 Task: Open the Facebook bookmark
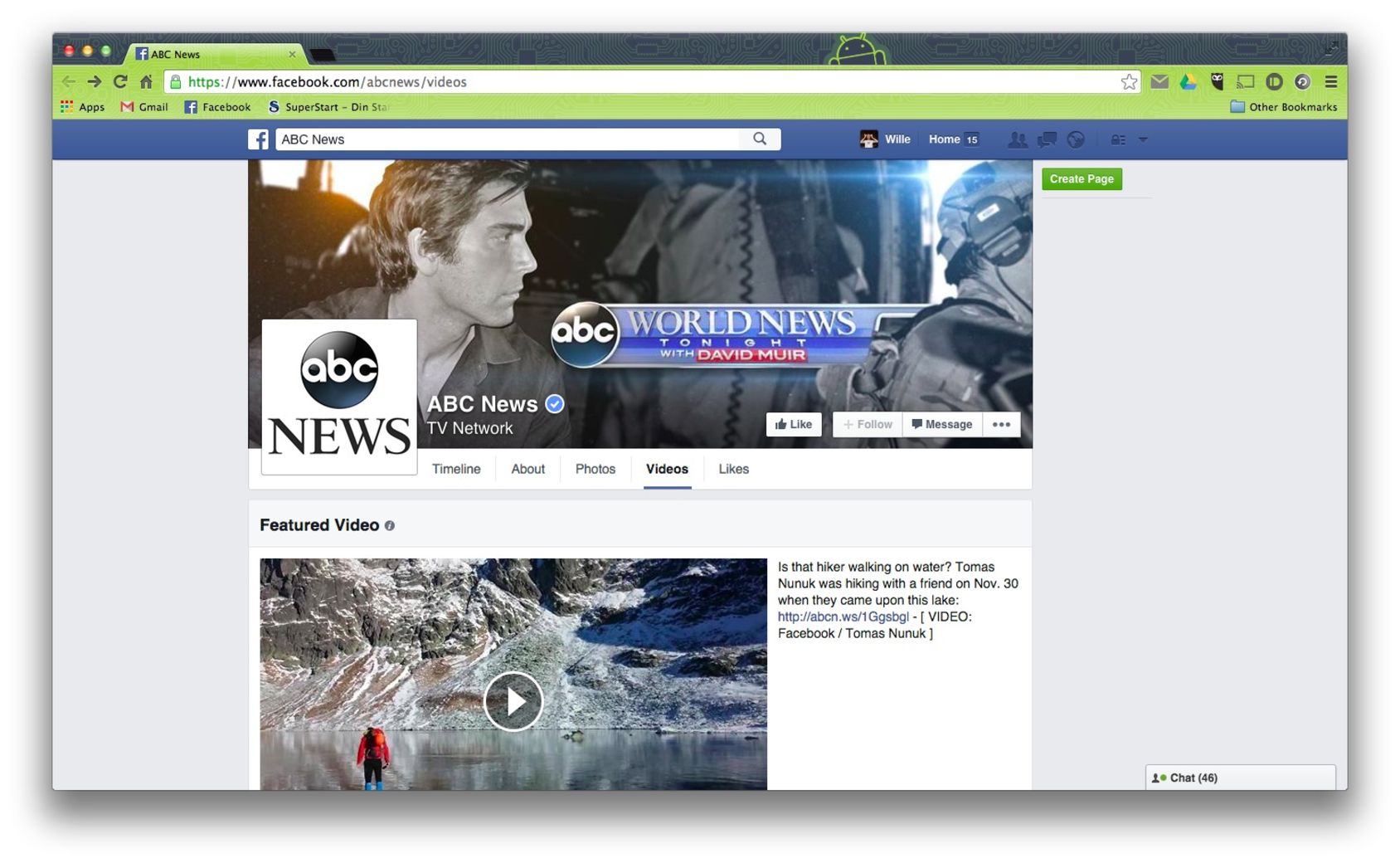(217, 107)
